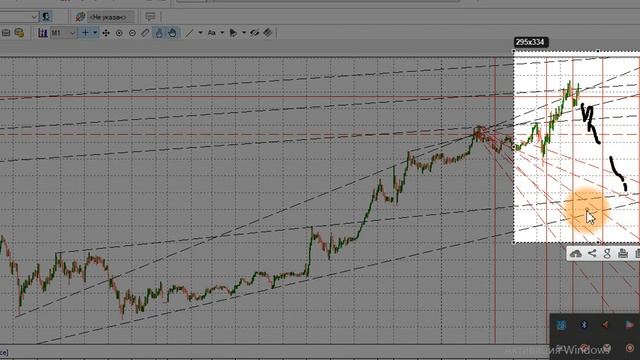Viewport: 640px width, 360px height.
Task: Click the globe icon with red cross
Action: (x=80, y=17)
